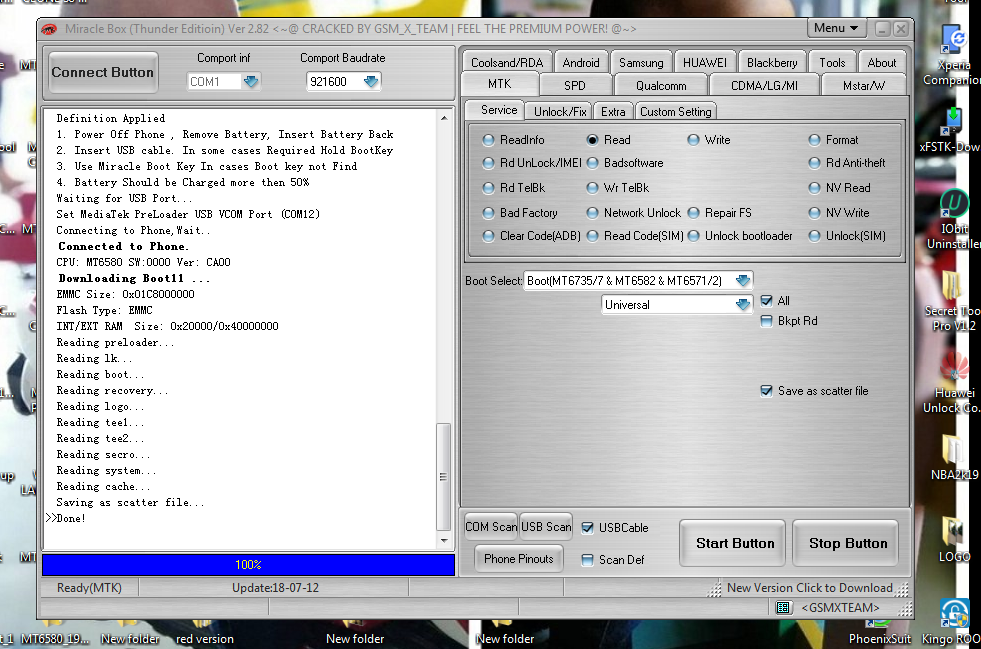The width and height of the screenshot is (981, 649).
Task: Switch to the HUAWEI tab
Action: click(704, 63)
